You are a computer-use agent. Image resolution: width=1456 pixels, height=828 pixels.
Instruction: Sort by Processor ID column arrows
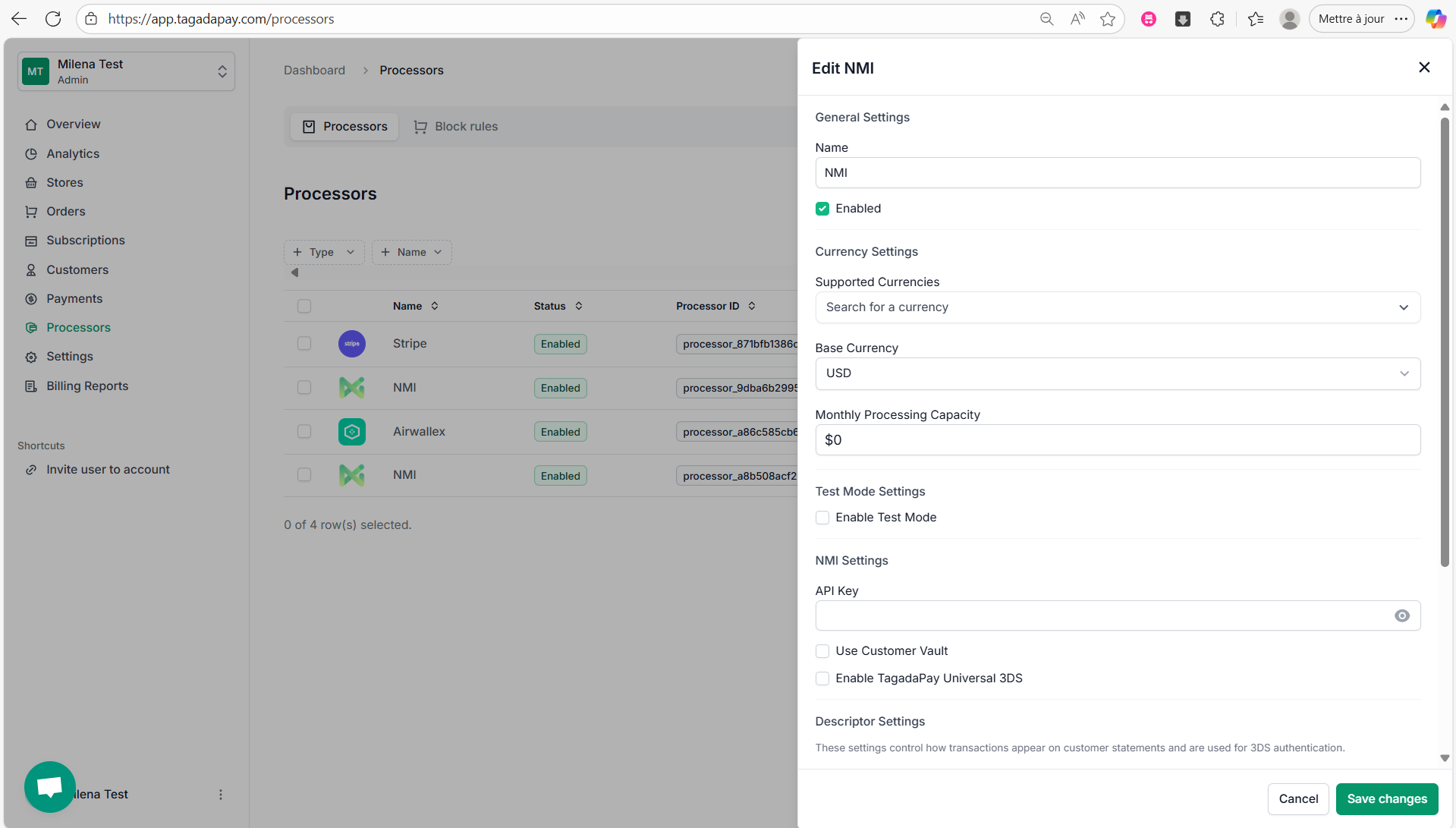tap(752, 306)
